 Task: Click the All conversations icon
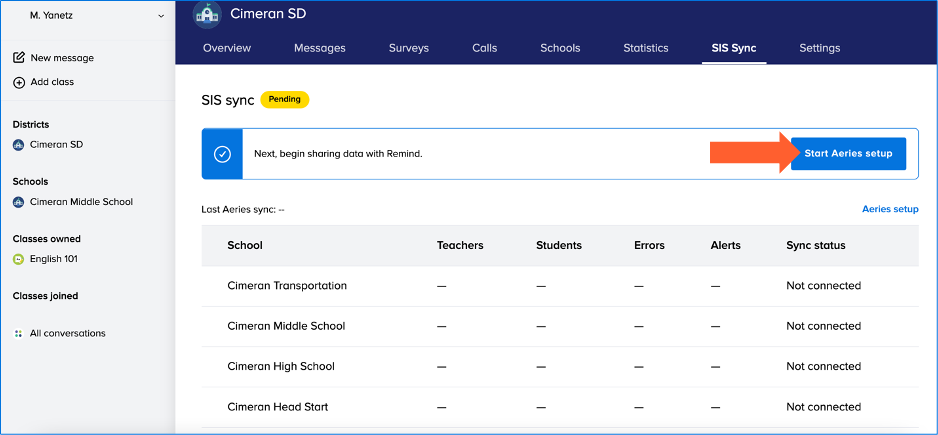(x=18, y=333)
